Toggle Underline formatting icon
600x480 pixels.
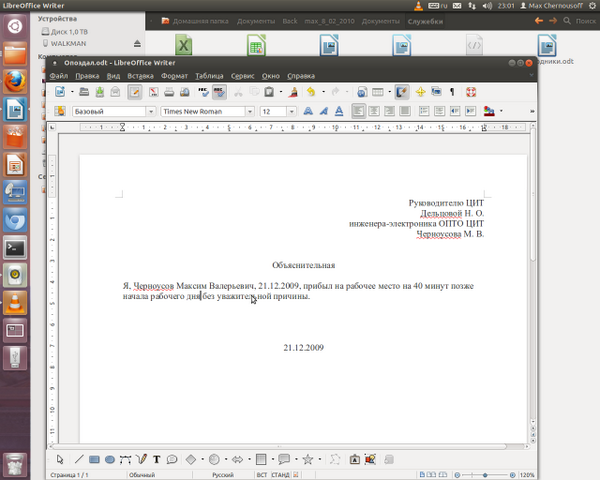click(339, 111)
